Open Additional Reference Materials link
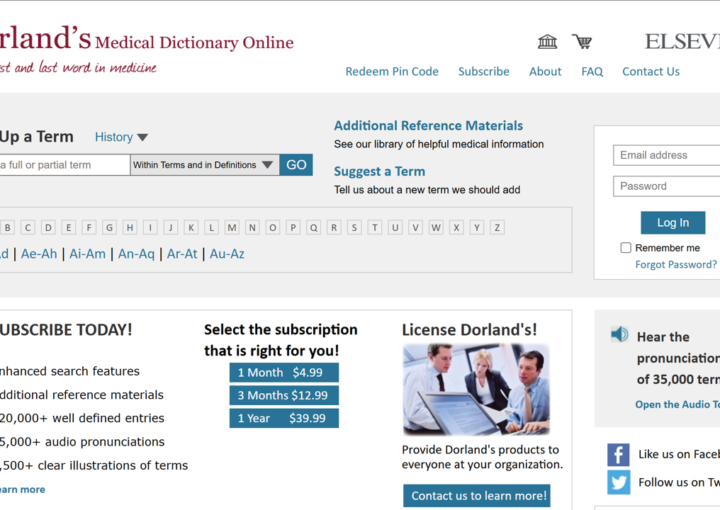 click(x=428, y=126)
